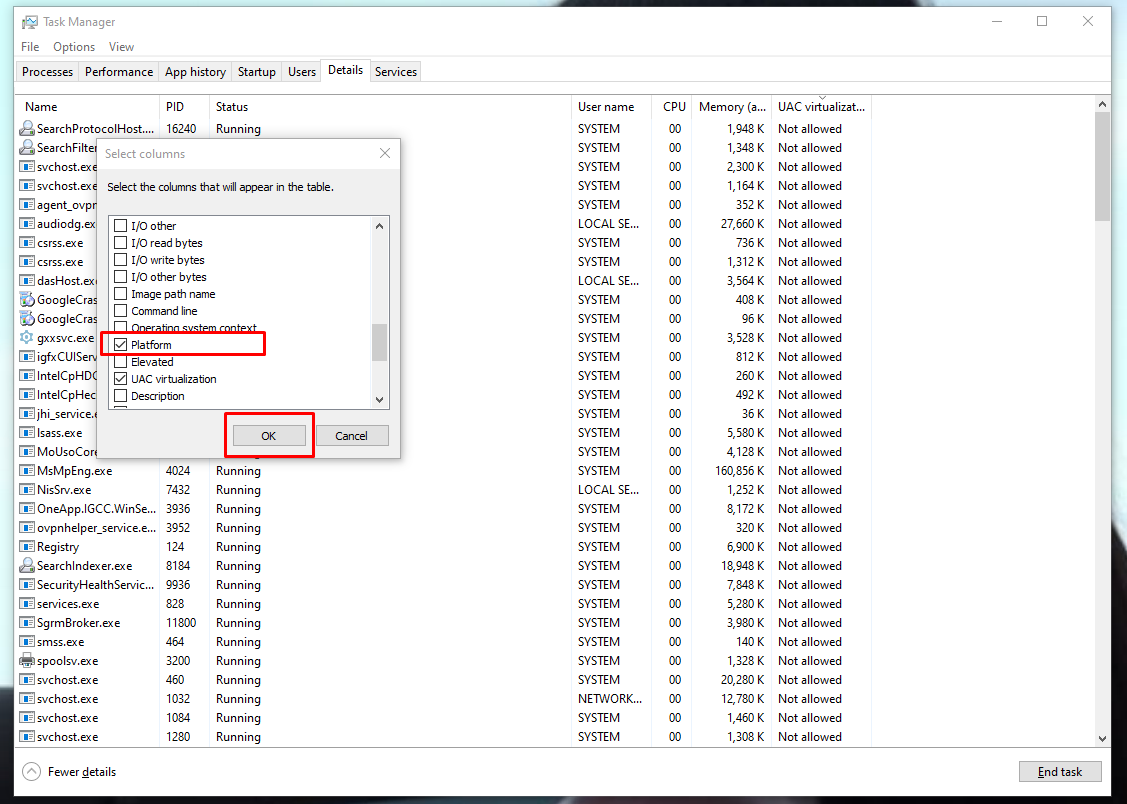Click the SgrmBroker.exe process icon
Image resolution: width=1127 pixels, height=804 pixels.
click(27, 623)
